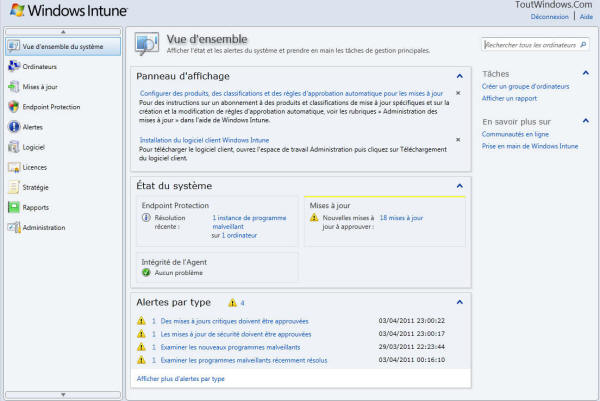
Task: Click warning icon next to Alertes par type
Action: pyautogui.click(x=232, y=303)
